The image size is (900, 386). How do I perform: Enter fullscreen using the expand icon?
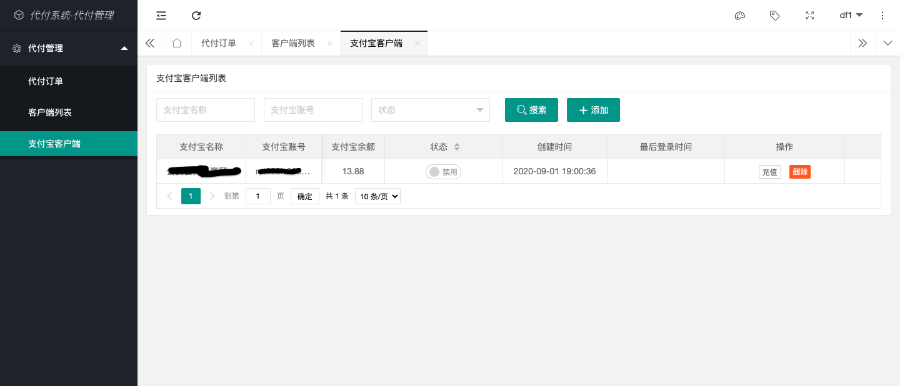point(810,16)
